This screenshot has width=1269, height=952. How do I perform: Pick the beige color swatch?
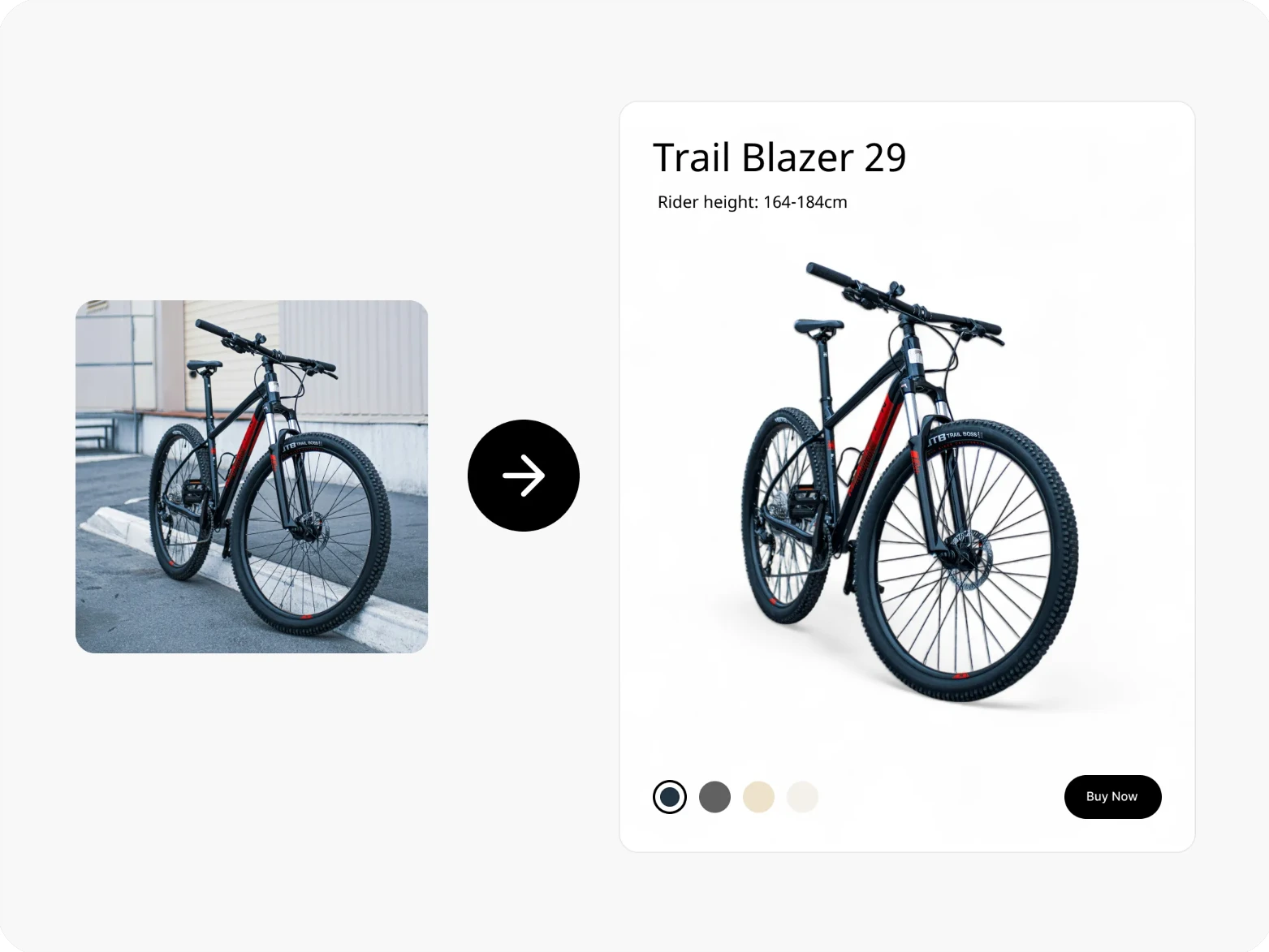click(758, 797)
